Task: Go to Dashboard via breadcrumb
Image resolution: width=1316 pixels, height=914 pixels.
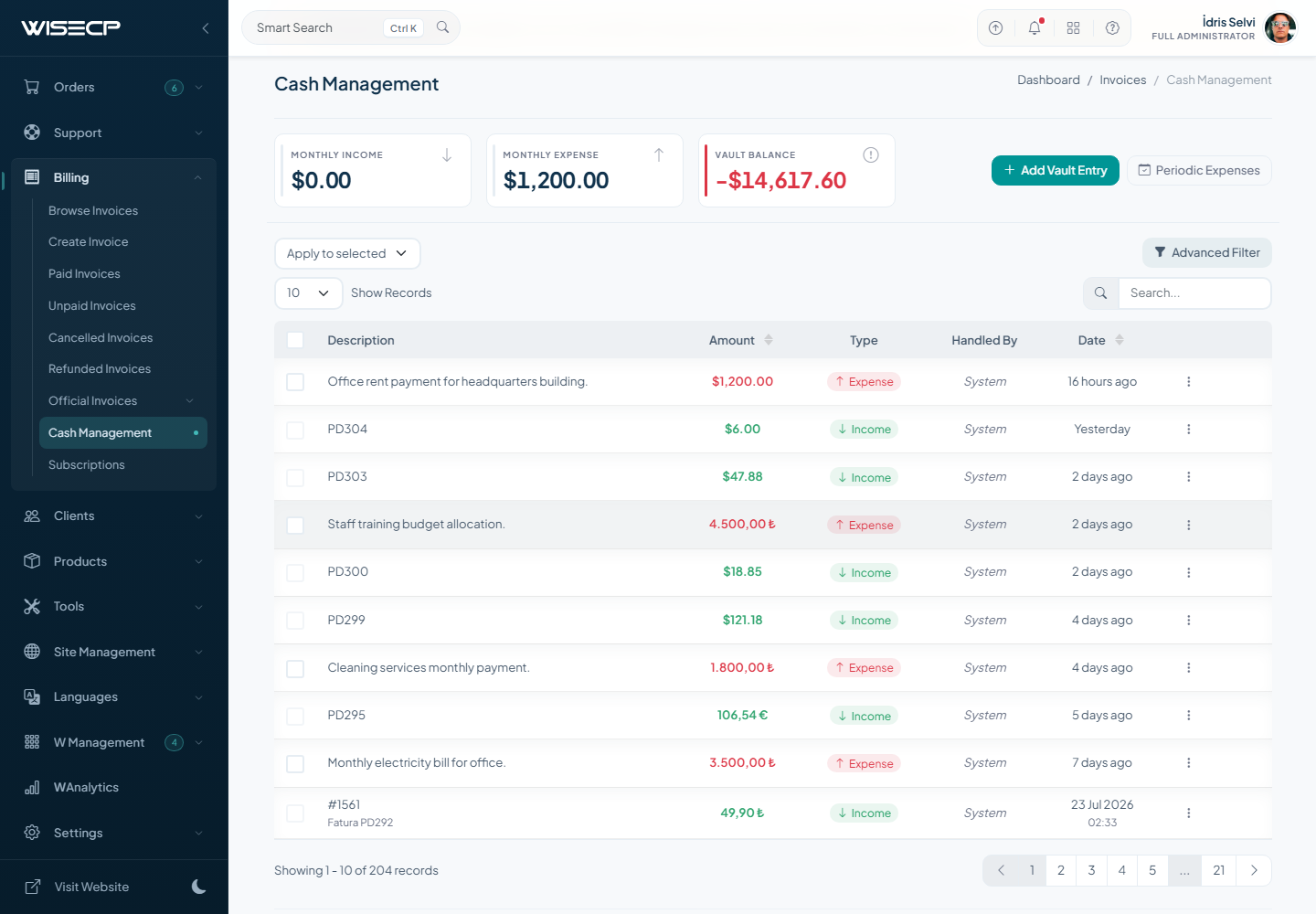Action: [x=1049, y=80]
